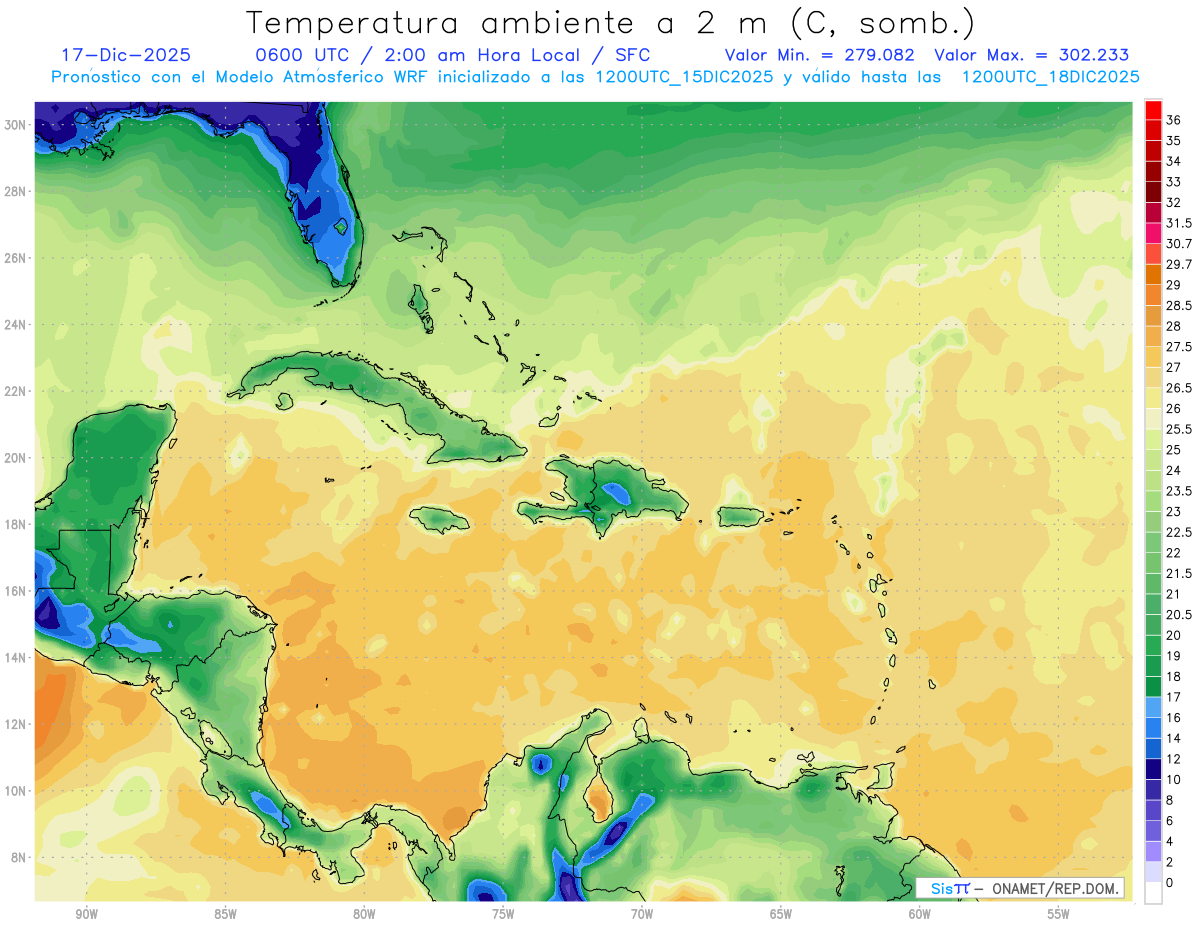Click the "8N" latitude label
Screen dimensions: 1200x927
pos(19,858)
